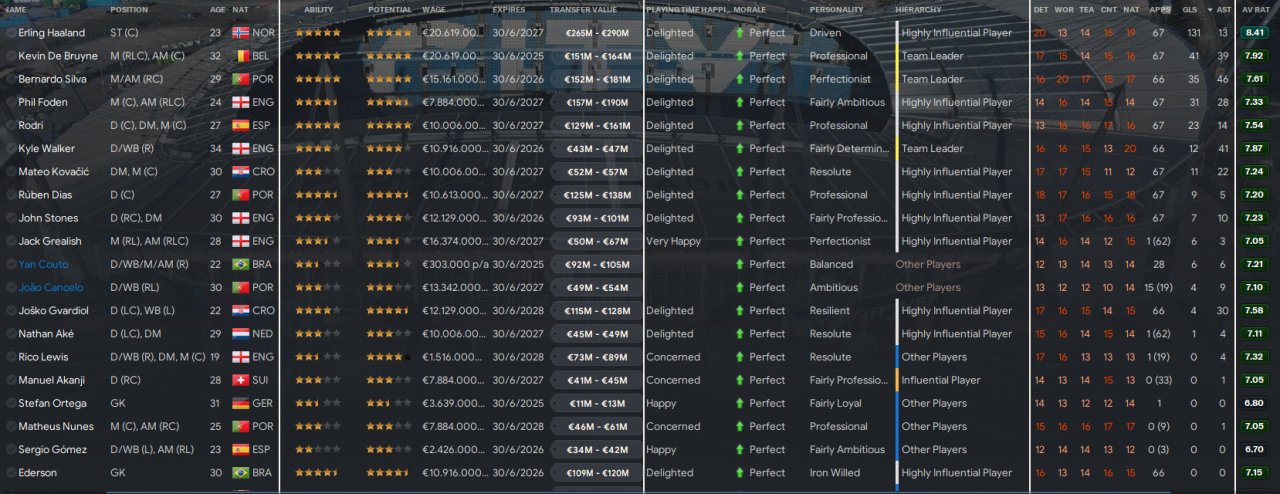Image resolution: width=1280 pixels, height=494 pixels.
Task: Sort the list by Age header
Action: [x=217, y=9]
